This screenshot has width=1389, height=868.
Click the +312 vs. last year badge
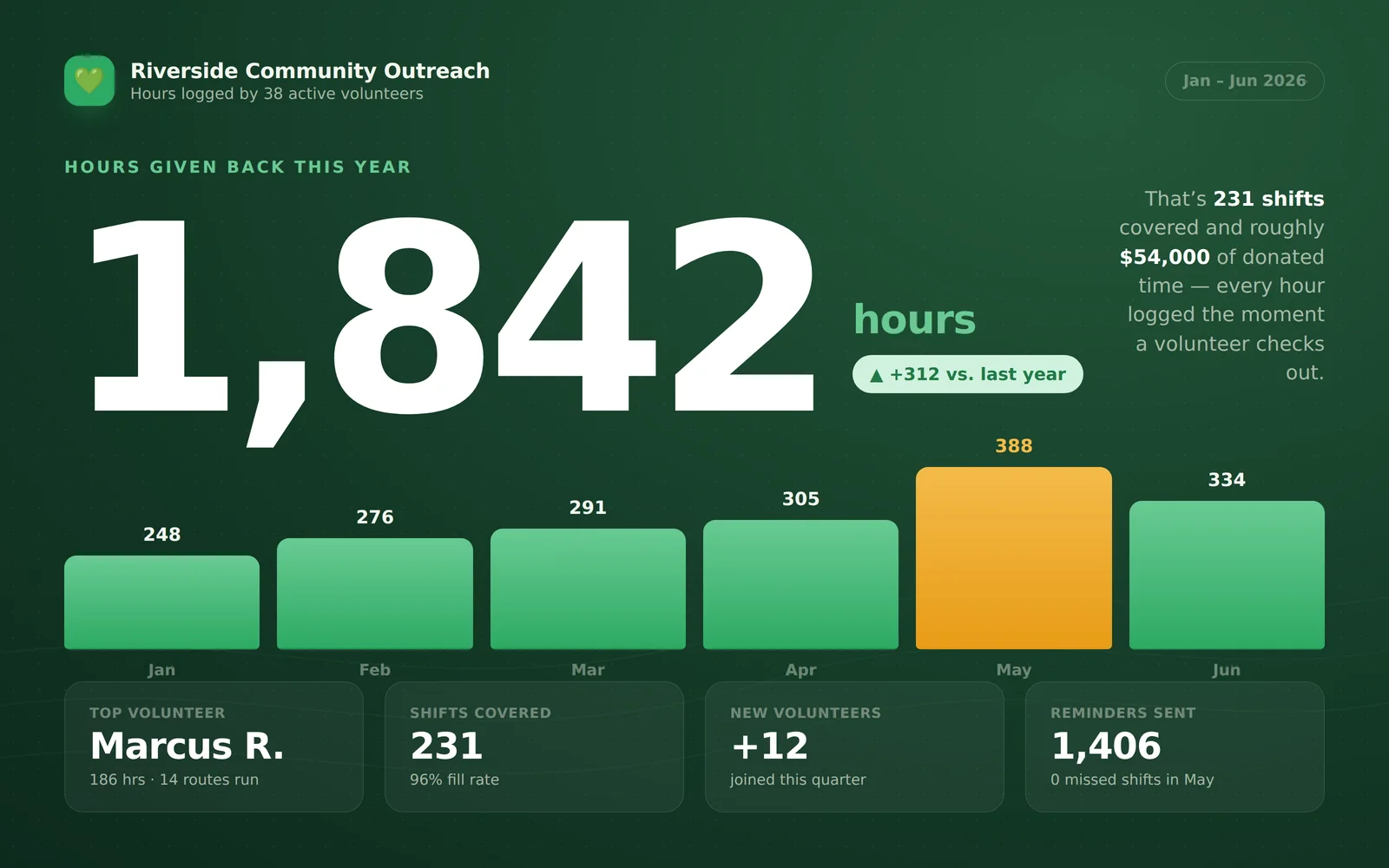pyautogui.click(x=967, y=374)
